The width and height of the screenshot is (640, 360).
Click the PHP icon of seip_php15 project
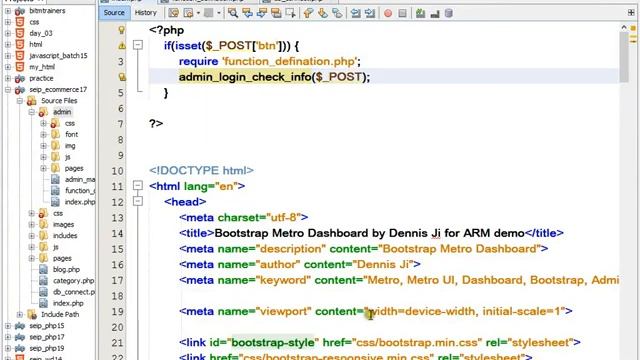[x=20, y=326]
